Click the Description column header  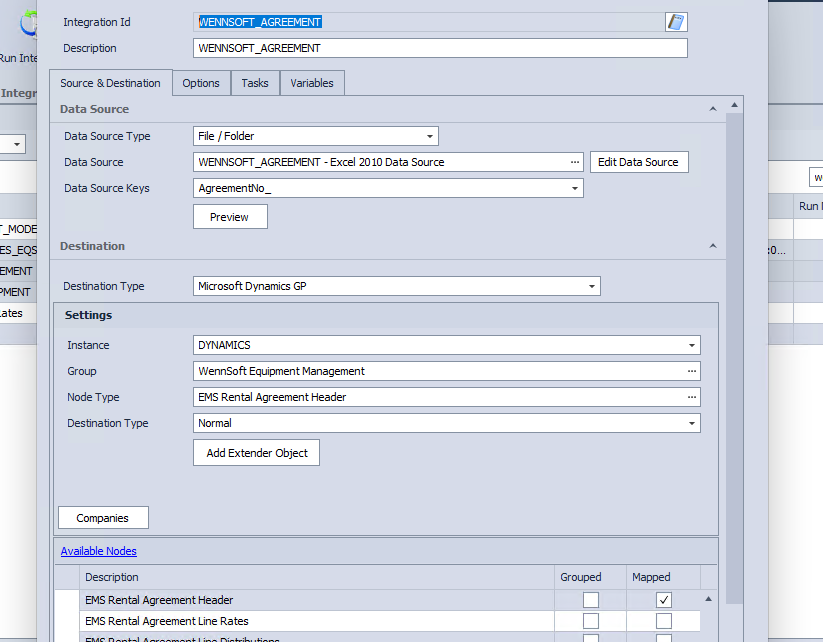(316, 577)
